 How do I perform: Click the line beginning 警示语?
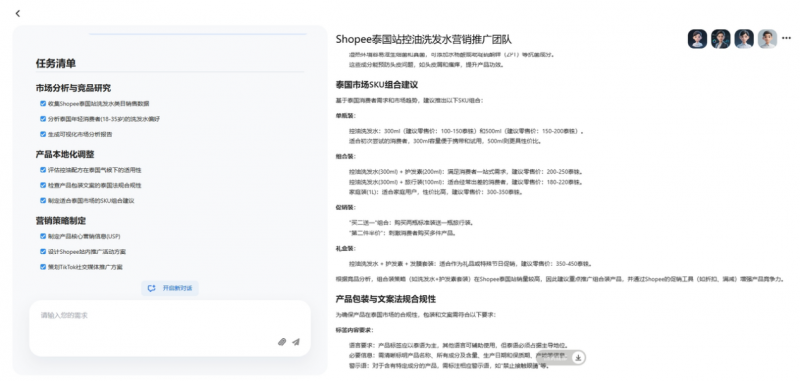point(448,366)
